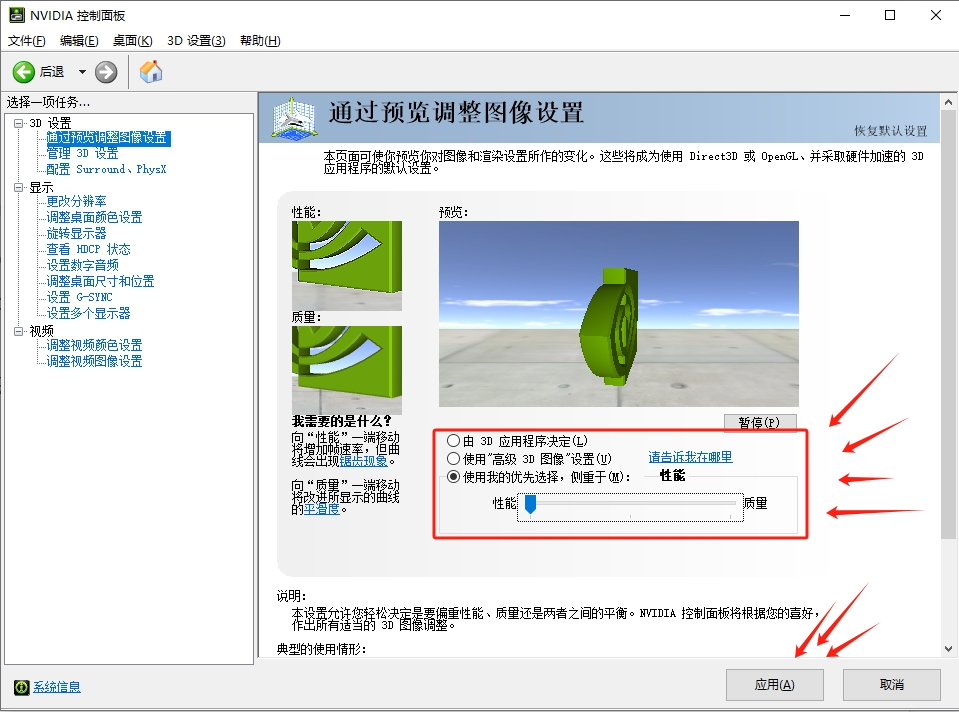Image resolution: width=959 pixels, height=712 pixels.
Task: Open 设置数字音频 page
Action: pyautogui.click(x=83, y=265)
